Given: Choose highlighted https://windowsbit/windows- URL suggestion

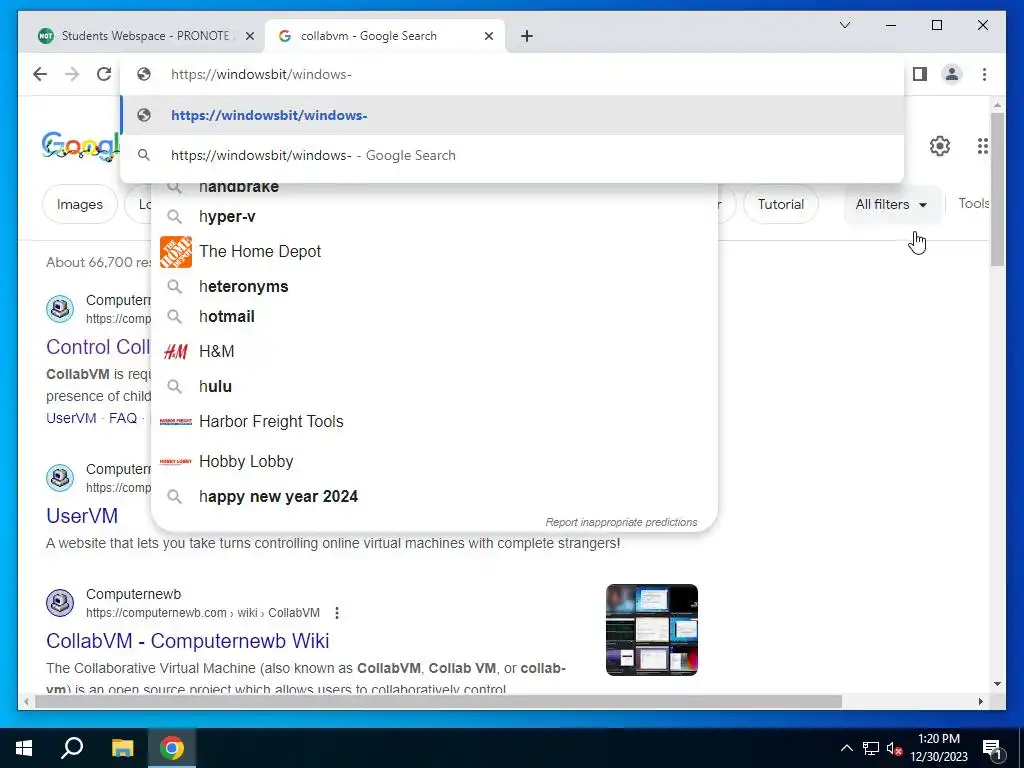Looking at the screenshot, I should pyautogui.click(x=512, y=115).
